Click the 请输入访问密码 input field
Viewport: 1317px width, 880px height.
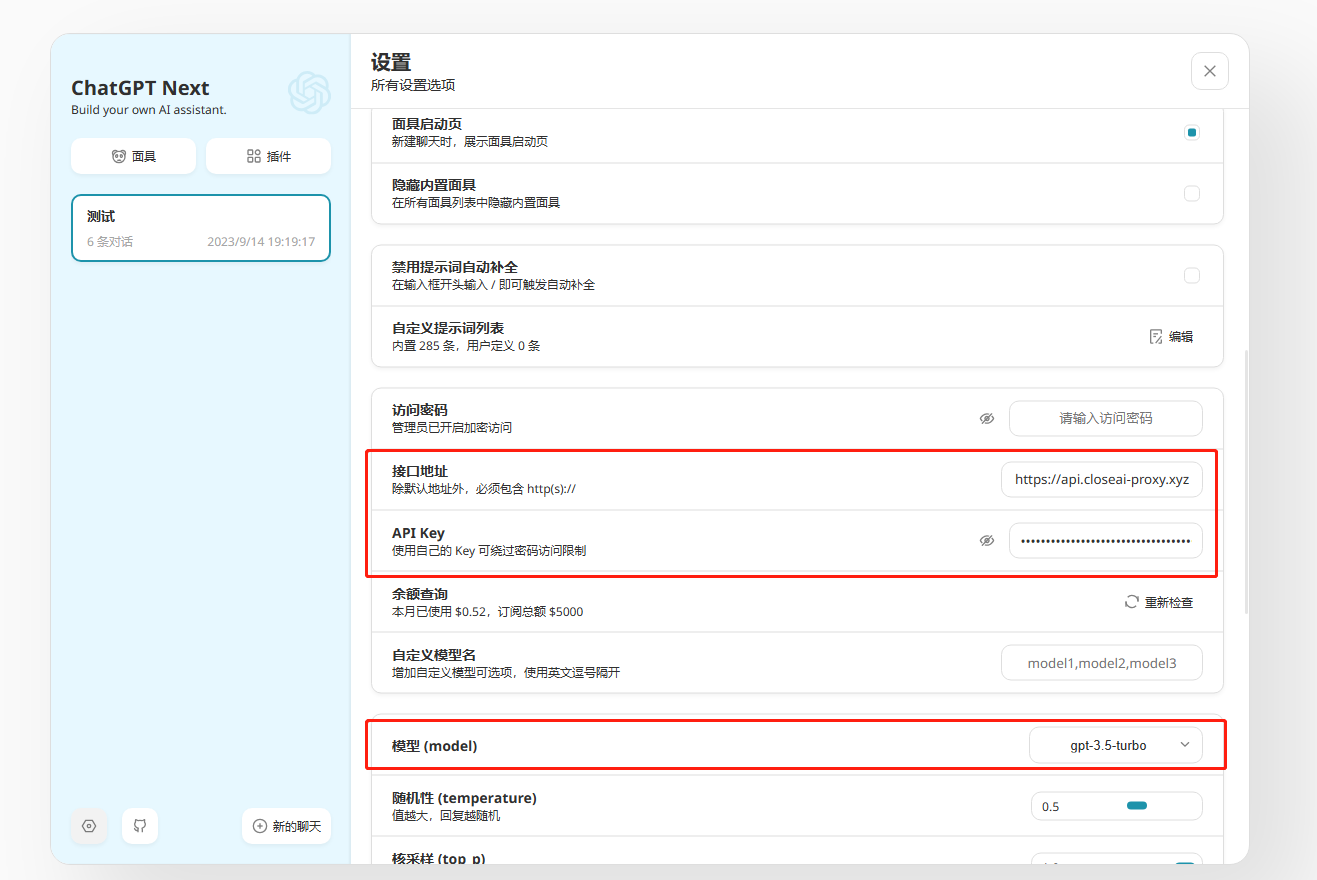pos(1105,418)
